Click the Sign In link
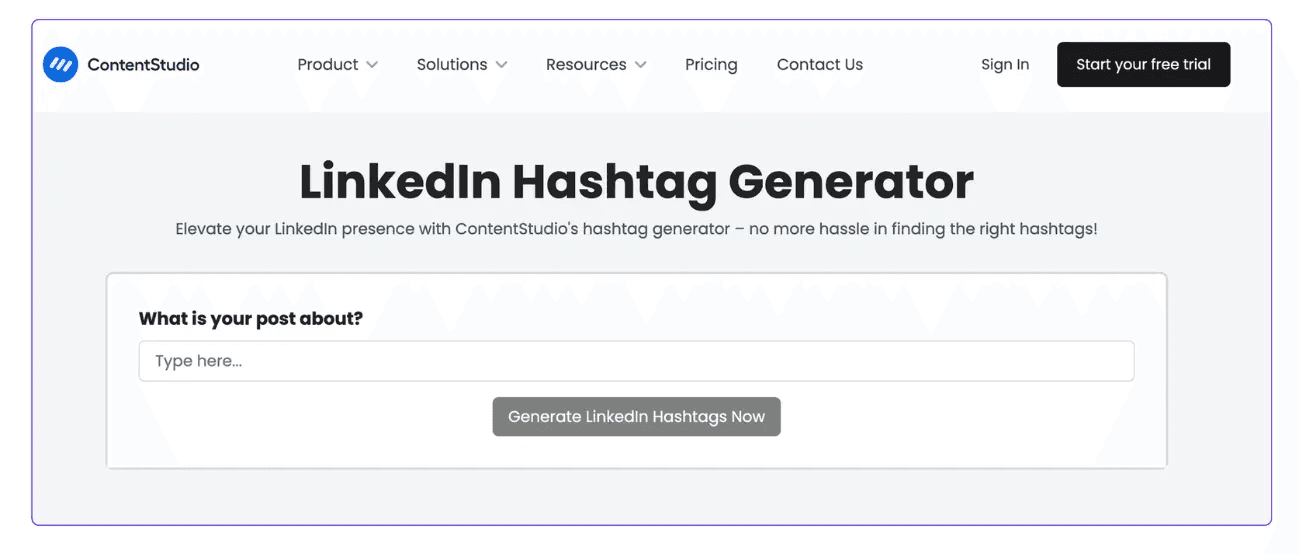Viewport: 1300px width, 554px height. point(1005,65)
